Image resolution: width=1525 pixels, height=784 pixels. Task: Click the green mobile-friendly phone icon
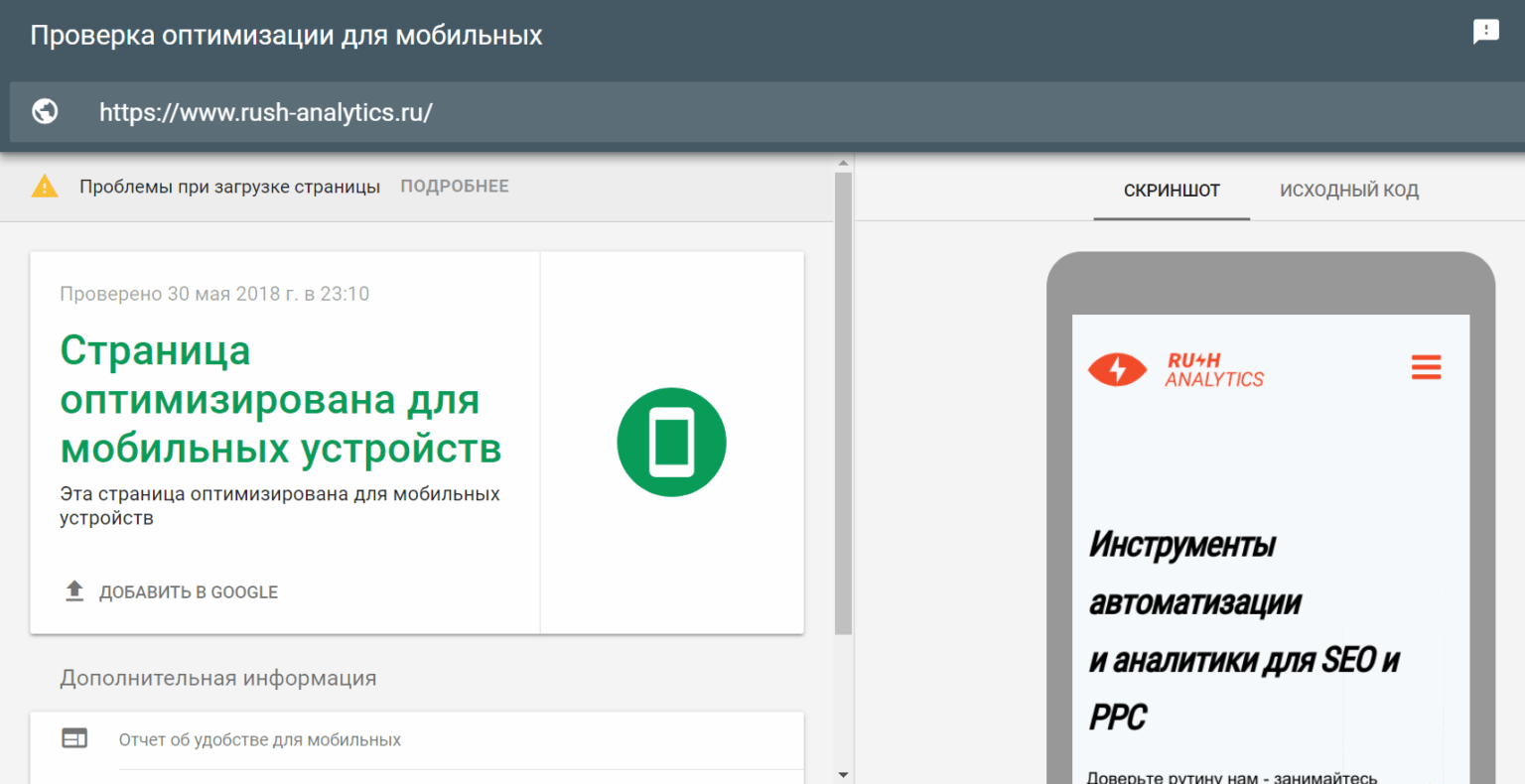click(671, 442)
